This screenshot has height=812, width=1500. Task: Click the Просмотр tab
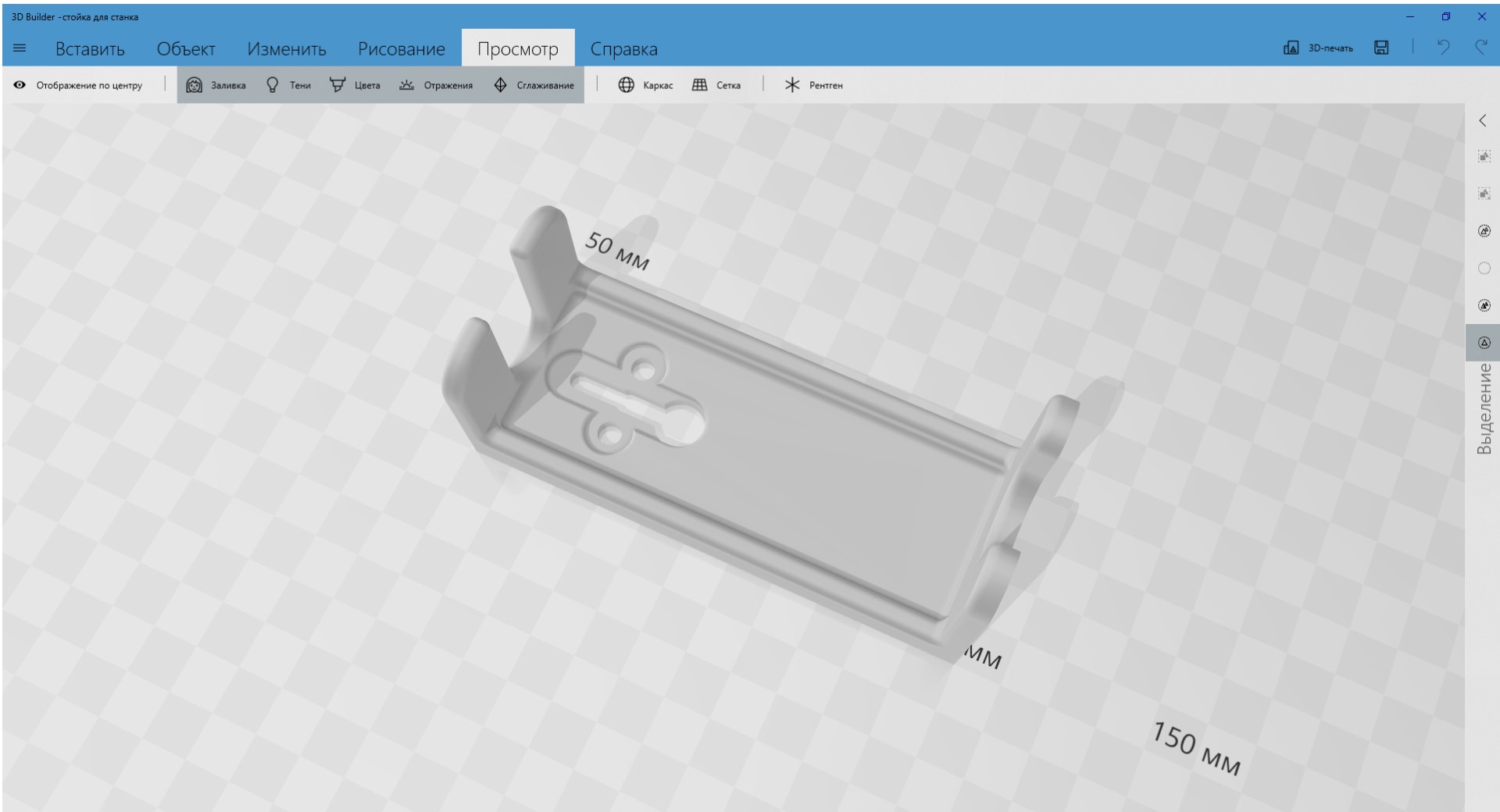click(x=518, y=48)
